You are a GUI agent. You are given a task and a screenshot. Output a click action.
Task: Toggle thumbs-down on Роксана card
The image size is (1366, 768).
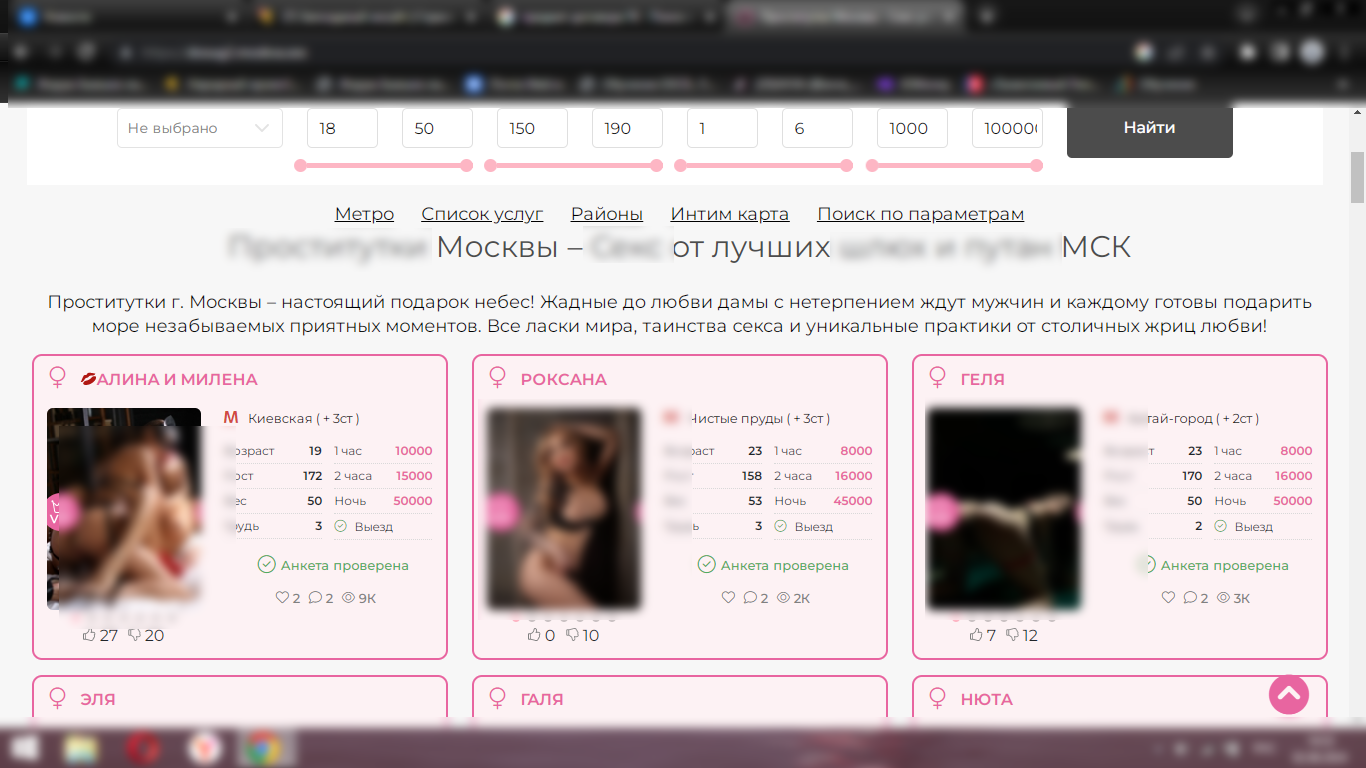pos(572,635)
